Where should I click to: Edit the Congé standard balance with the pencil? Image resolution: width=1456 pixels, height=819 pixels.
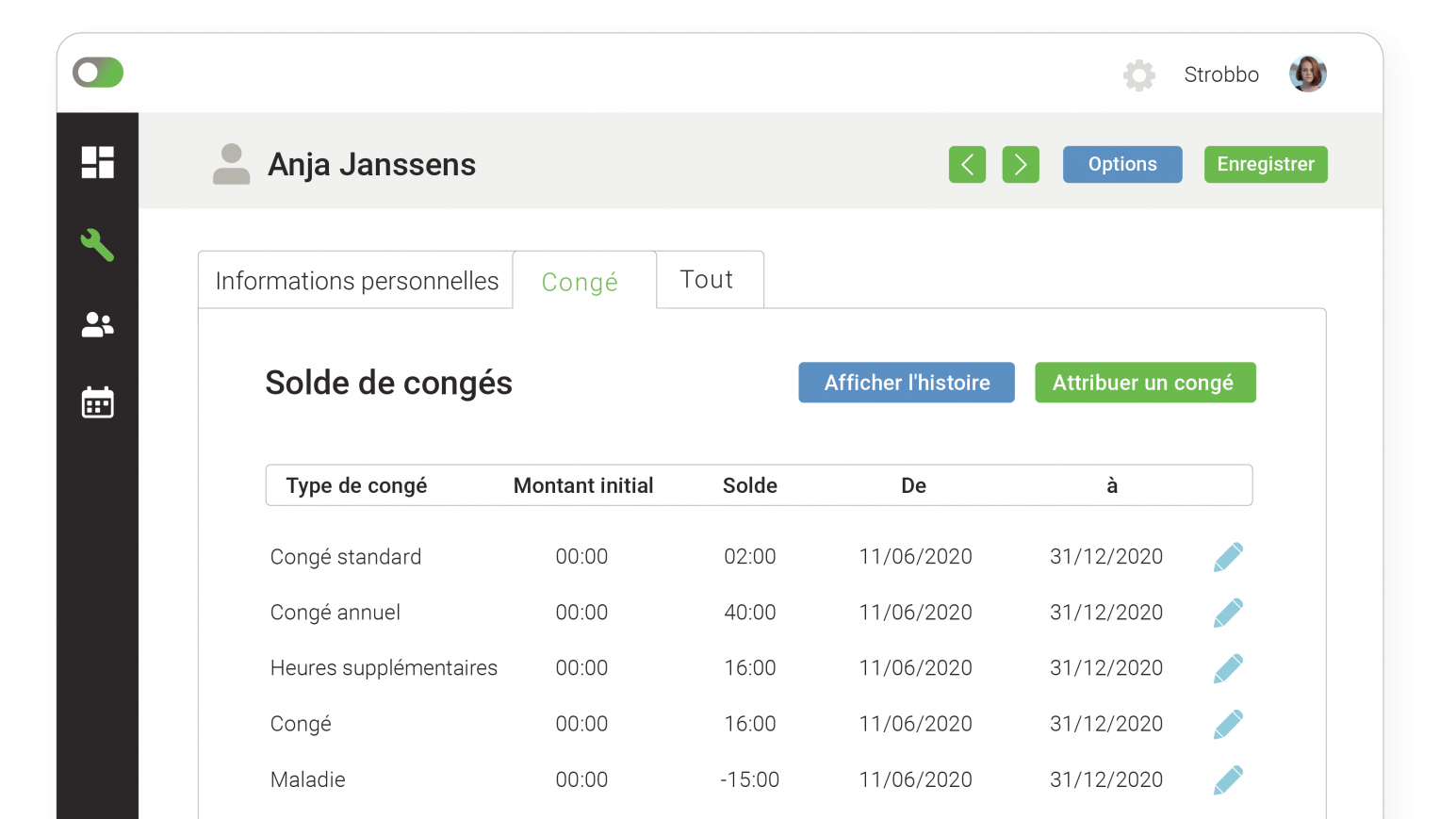click(x=1229, y=556)
